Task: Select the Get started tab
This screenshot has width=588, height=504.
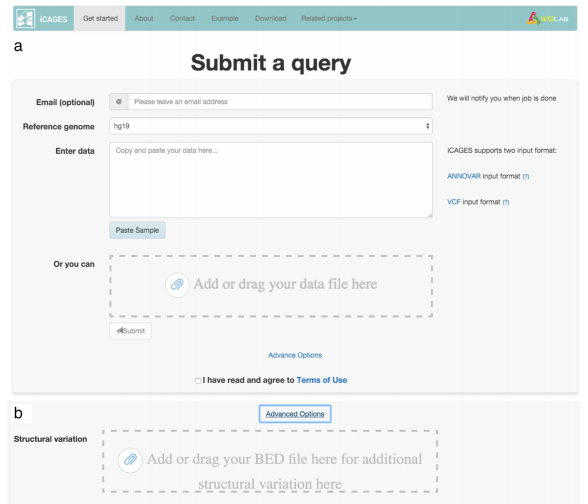Action: coord(100,18)
